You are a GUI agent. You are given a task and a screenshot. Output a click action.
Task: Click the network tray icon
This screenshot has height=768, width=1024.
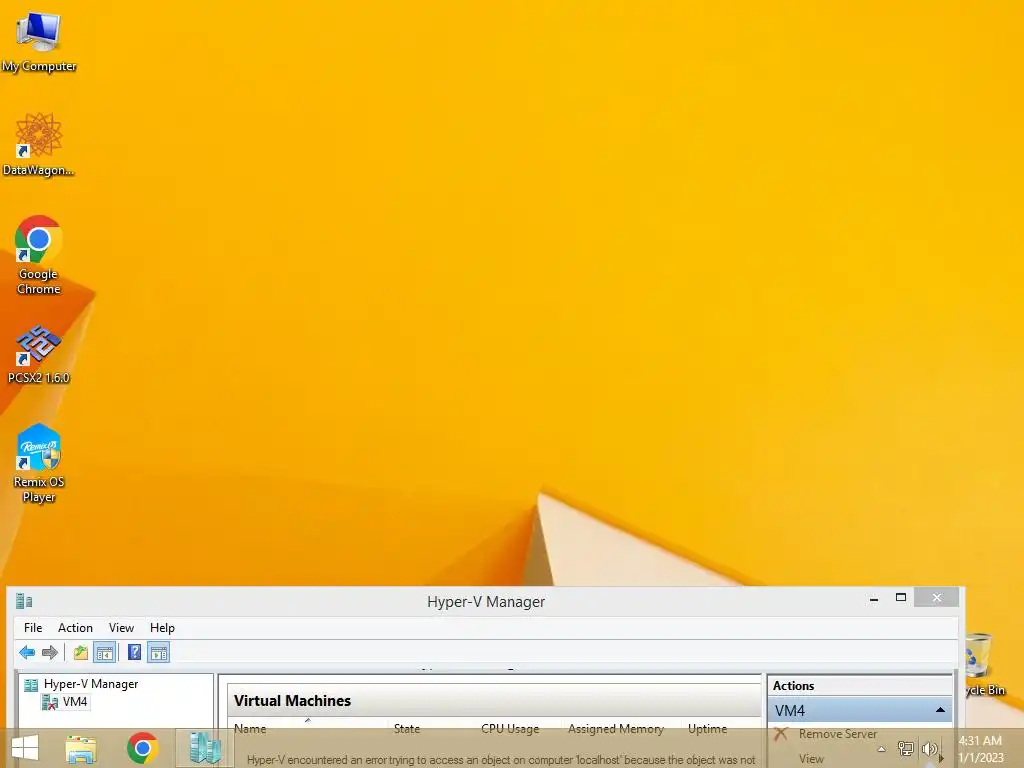point(906,748)
